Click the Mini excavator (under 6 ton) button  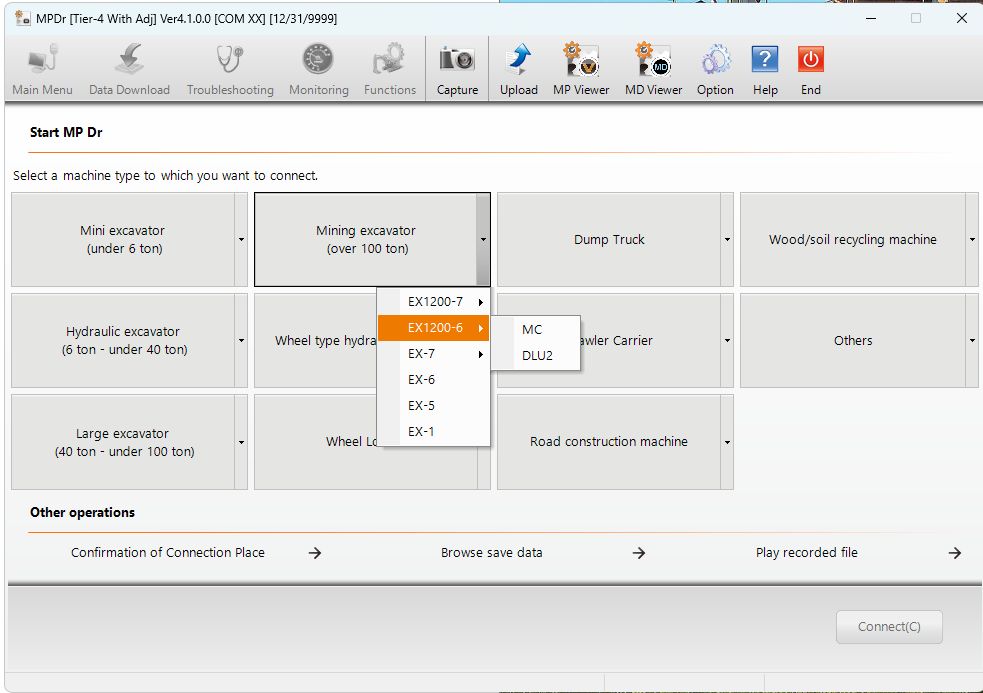pos(124,240)
